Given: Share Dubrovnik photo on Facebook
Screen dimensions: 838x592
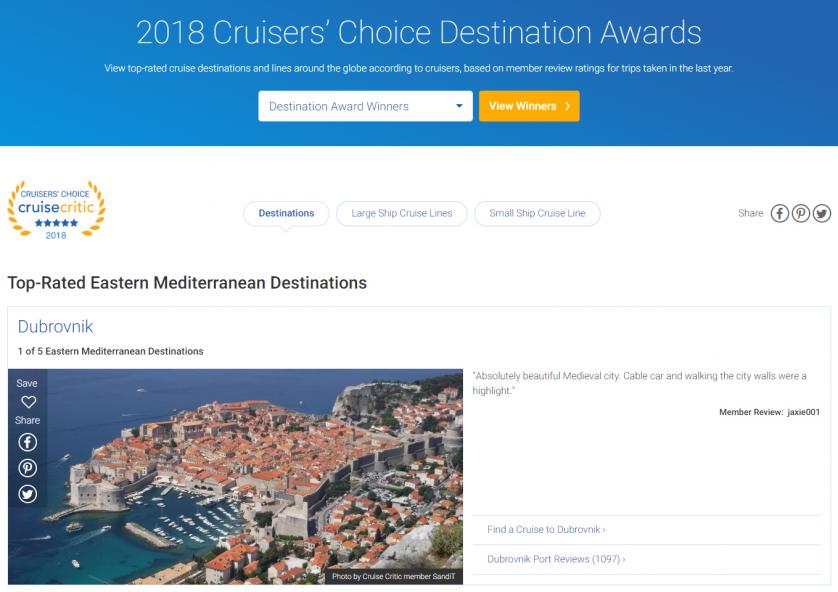Looking at the screenshot, I should [x=28, y=441].
